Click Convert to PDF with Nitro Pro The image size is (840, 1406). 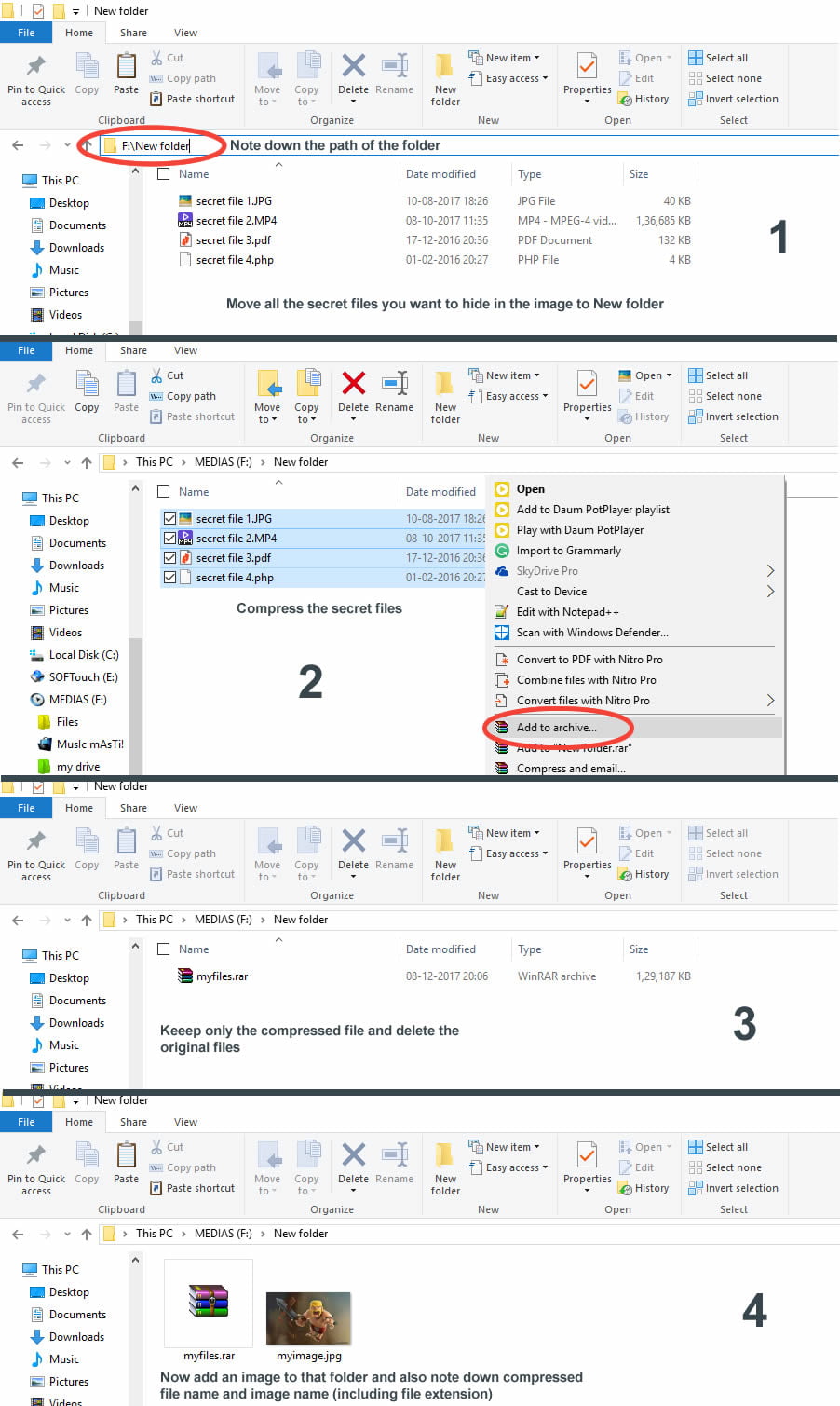click(x=589, y=660)
